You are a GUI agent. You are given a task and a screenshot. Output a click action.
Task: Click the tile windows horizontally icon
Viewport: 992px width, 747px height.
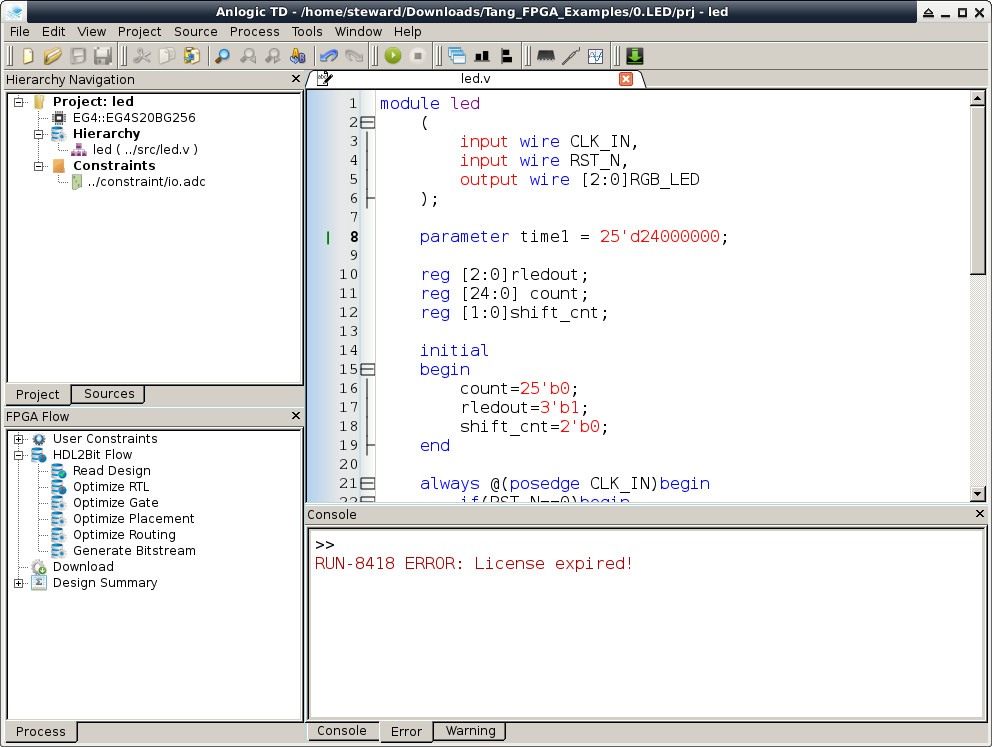click(482, 56)
